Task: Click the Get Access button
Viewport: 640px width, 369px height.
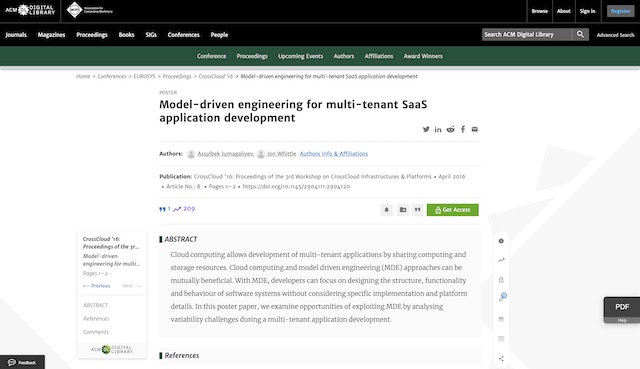Action: coord(453,210)
